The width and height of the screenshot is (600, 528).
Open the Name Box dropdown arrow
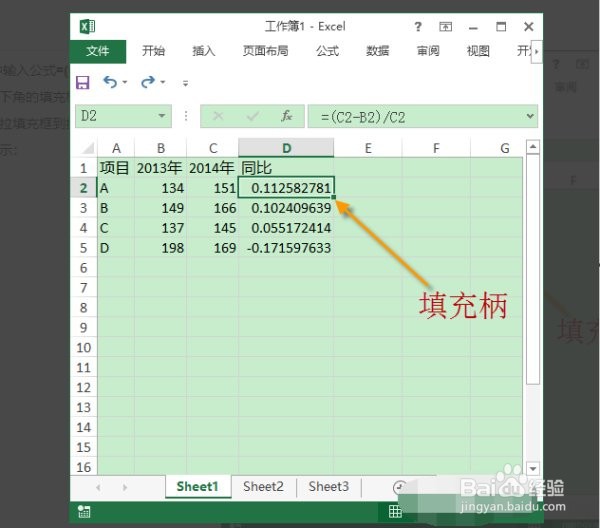coord(162,116)
